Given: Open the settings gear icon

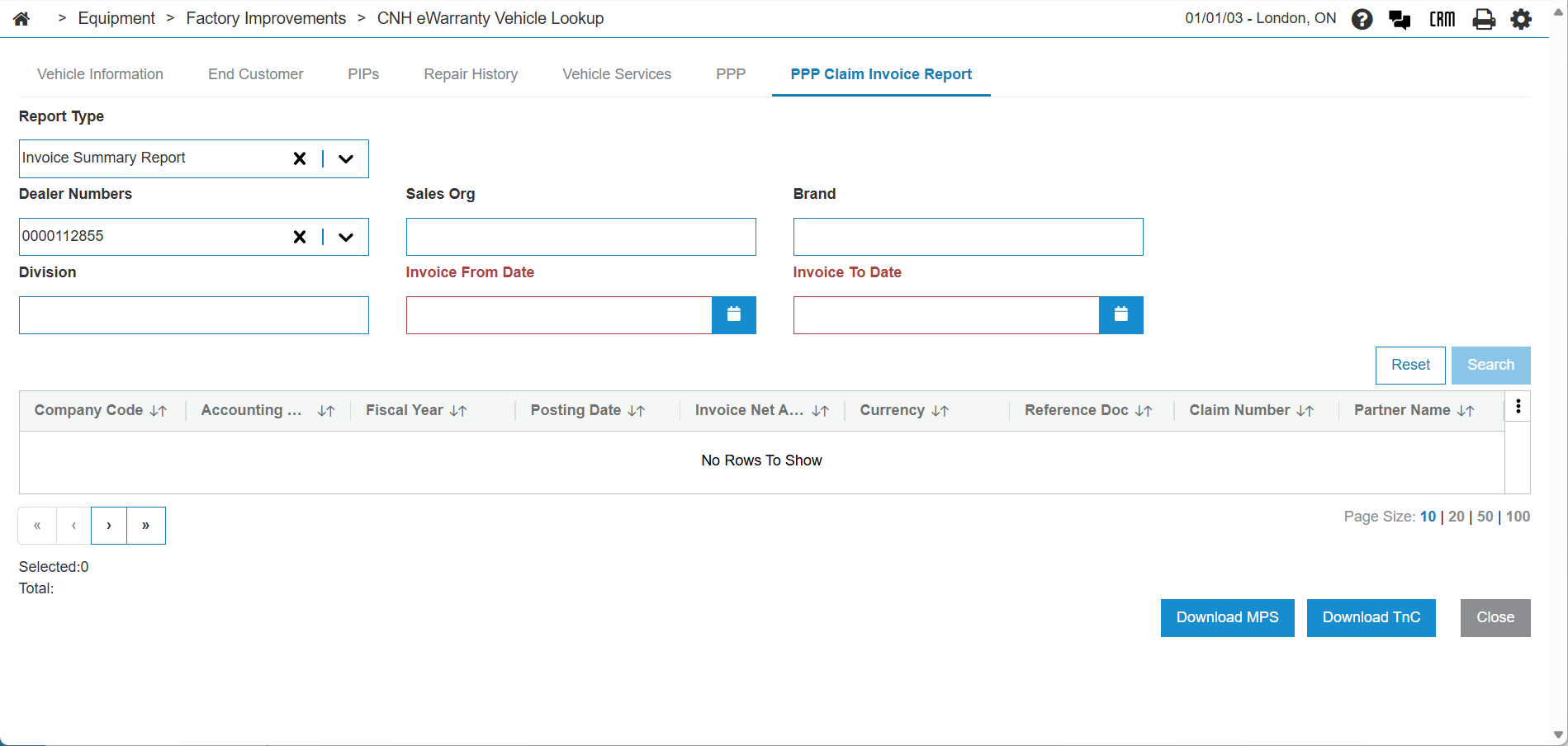Looking at the screenshot, I should coord(1521,19).
